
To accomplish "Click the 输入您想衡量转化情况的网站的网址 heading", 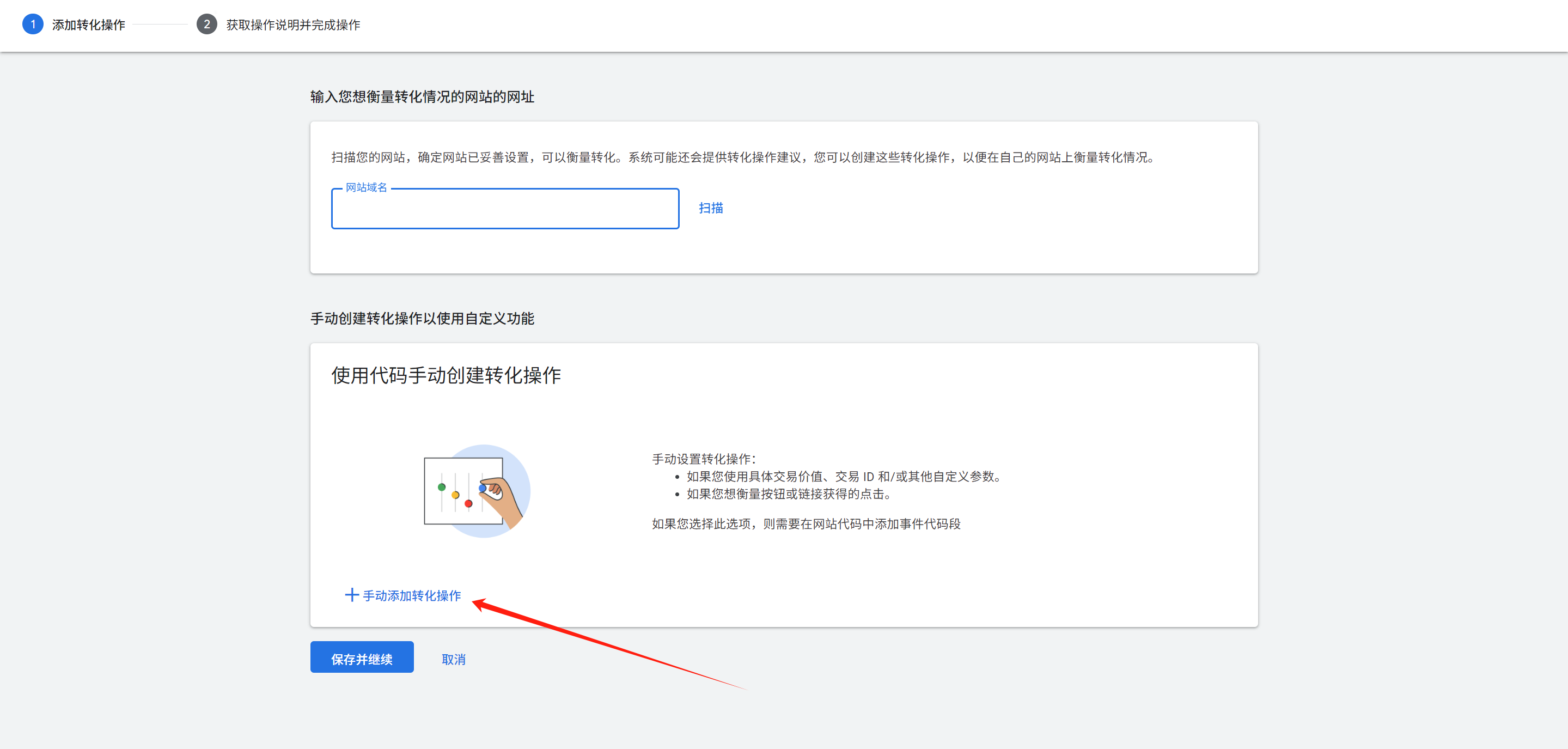I will [x=422, y=97].
